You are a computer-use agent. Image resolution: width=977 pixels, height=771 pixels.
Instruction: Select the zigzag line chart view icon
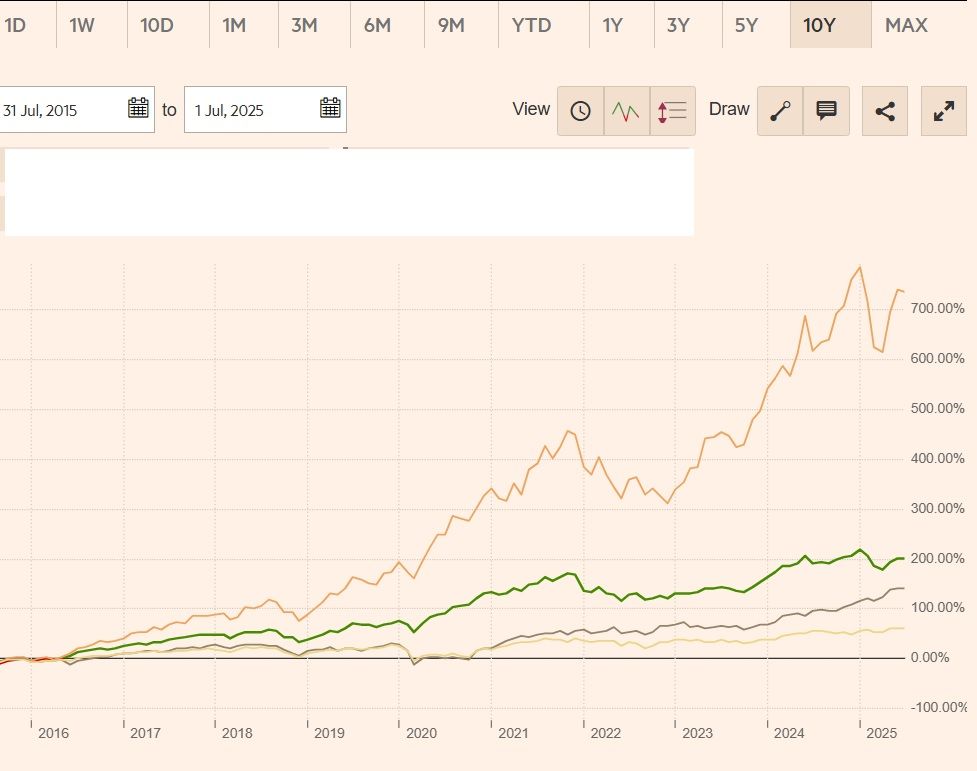pos(626,111)
